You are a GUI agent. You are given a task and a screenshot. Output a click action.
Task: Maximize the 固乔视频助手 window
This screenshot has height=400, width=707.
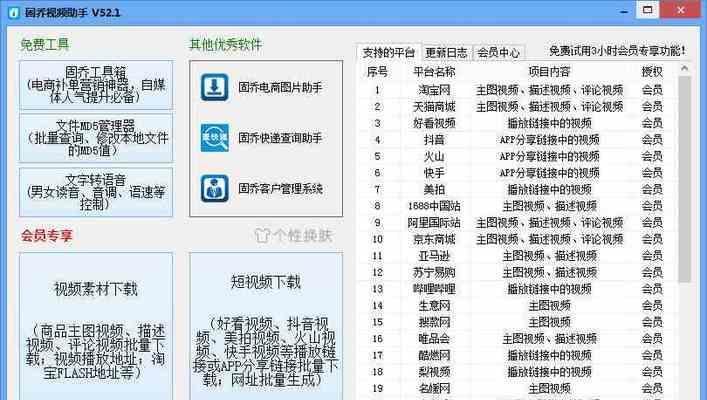647,10
